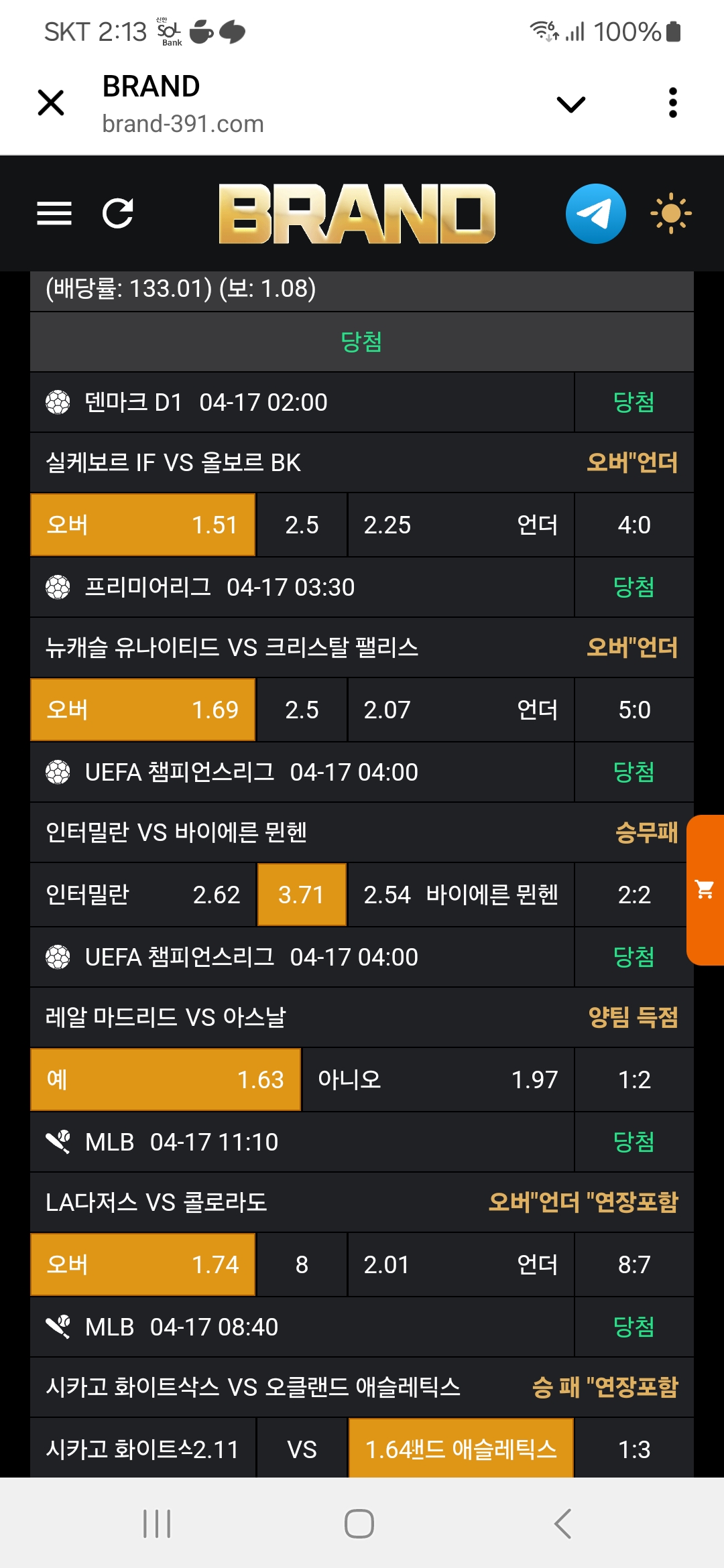Open the Android recent apps button
This screenshot has width=724, height=1568.
pyautogui.click(x=157, y=1524)
